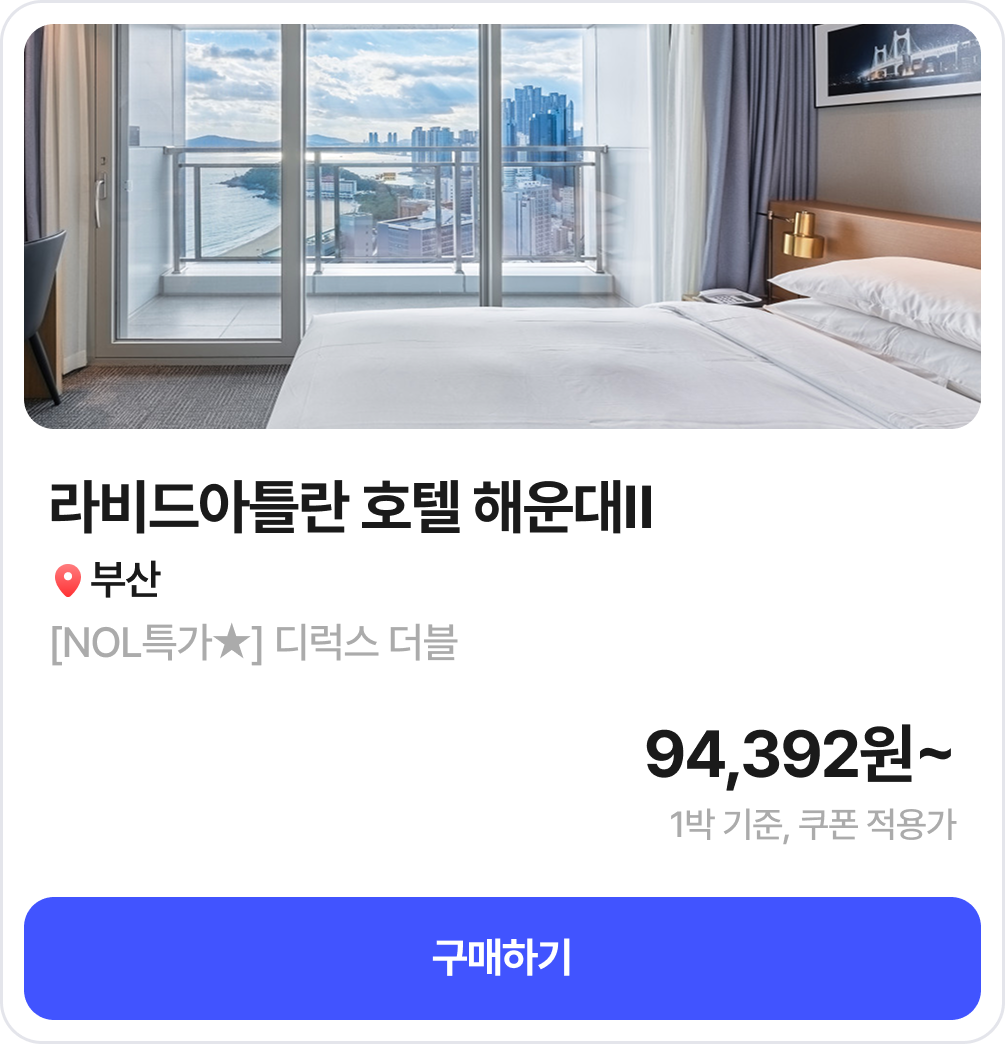Click the red location pin icon

pos(67,581)
